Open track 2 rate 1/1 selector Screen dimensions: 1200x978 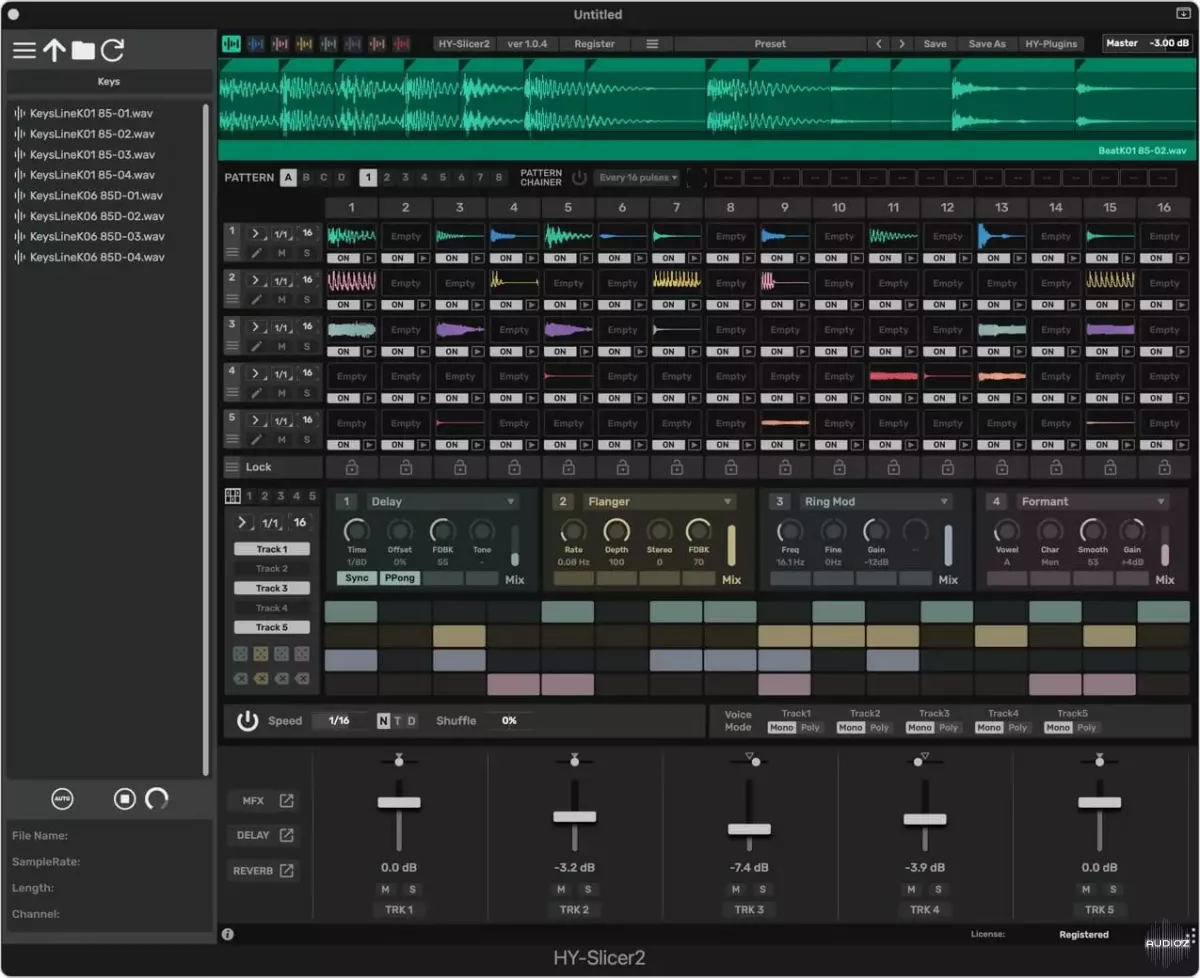[282, 280]
